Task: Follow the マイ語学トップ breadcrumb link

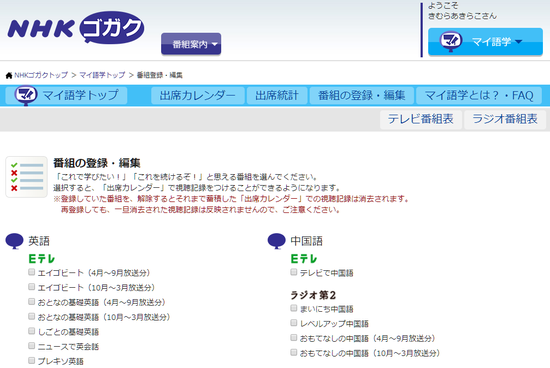Action: click(x=102, y=75)
